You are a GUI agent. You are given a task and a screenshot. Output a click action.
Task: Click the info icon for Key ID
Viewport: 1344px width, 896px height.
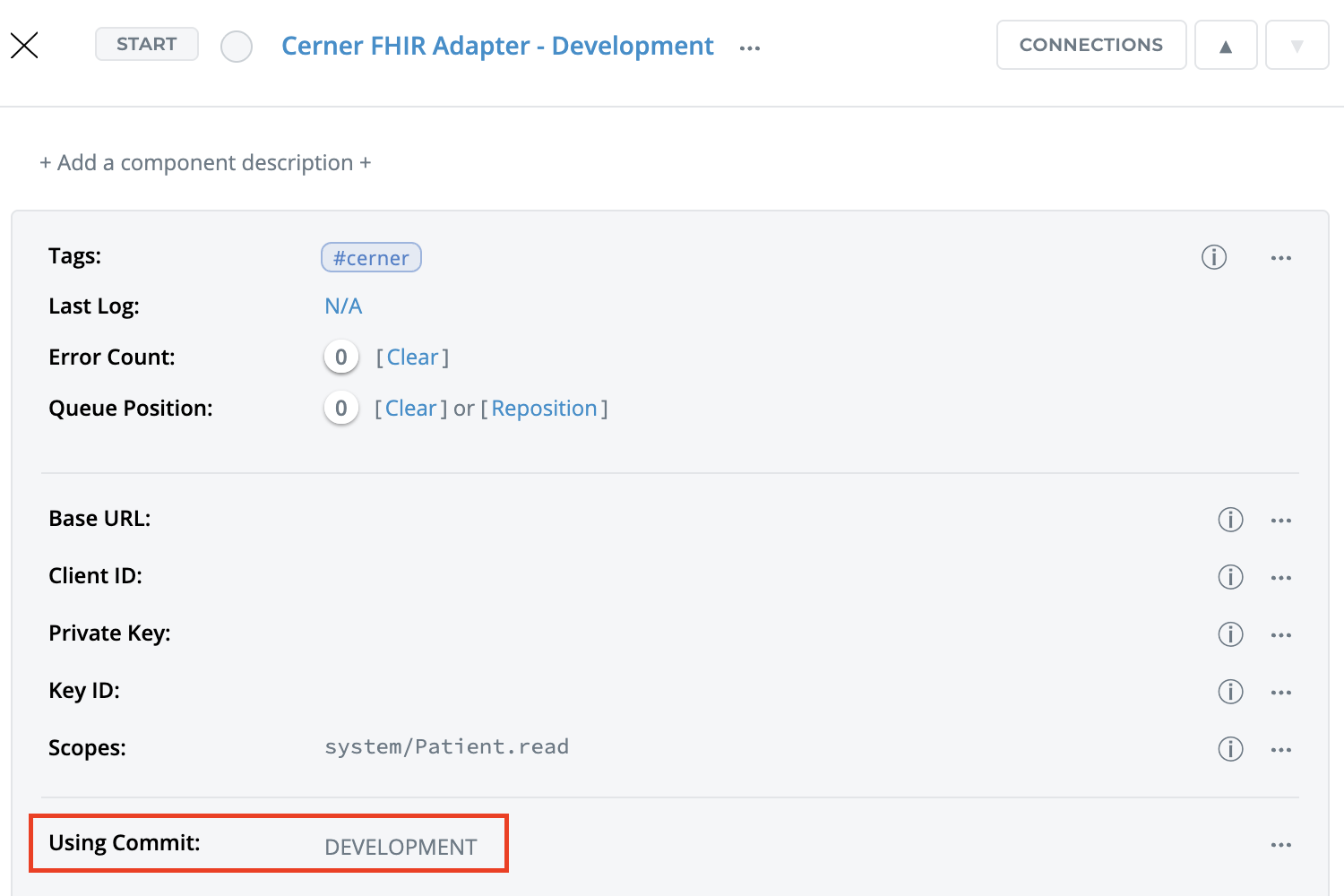coord(1230,692)
